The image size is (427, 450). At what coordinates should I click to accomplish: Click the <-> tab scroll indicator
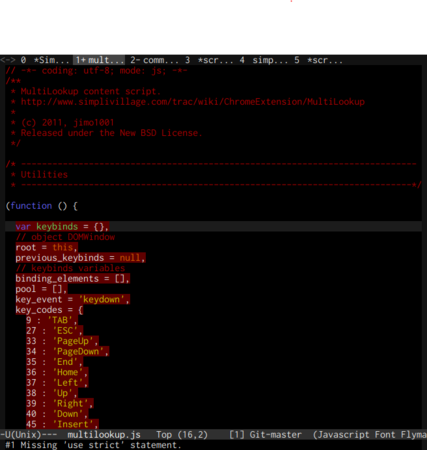click(8, 60)
